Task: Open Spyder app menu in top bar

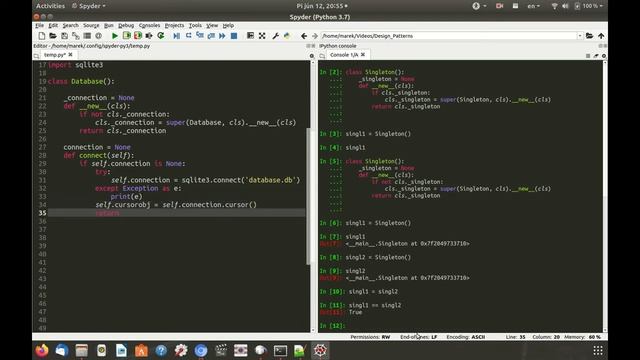Action: pyautogui.click(x=89, y=6)
